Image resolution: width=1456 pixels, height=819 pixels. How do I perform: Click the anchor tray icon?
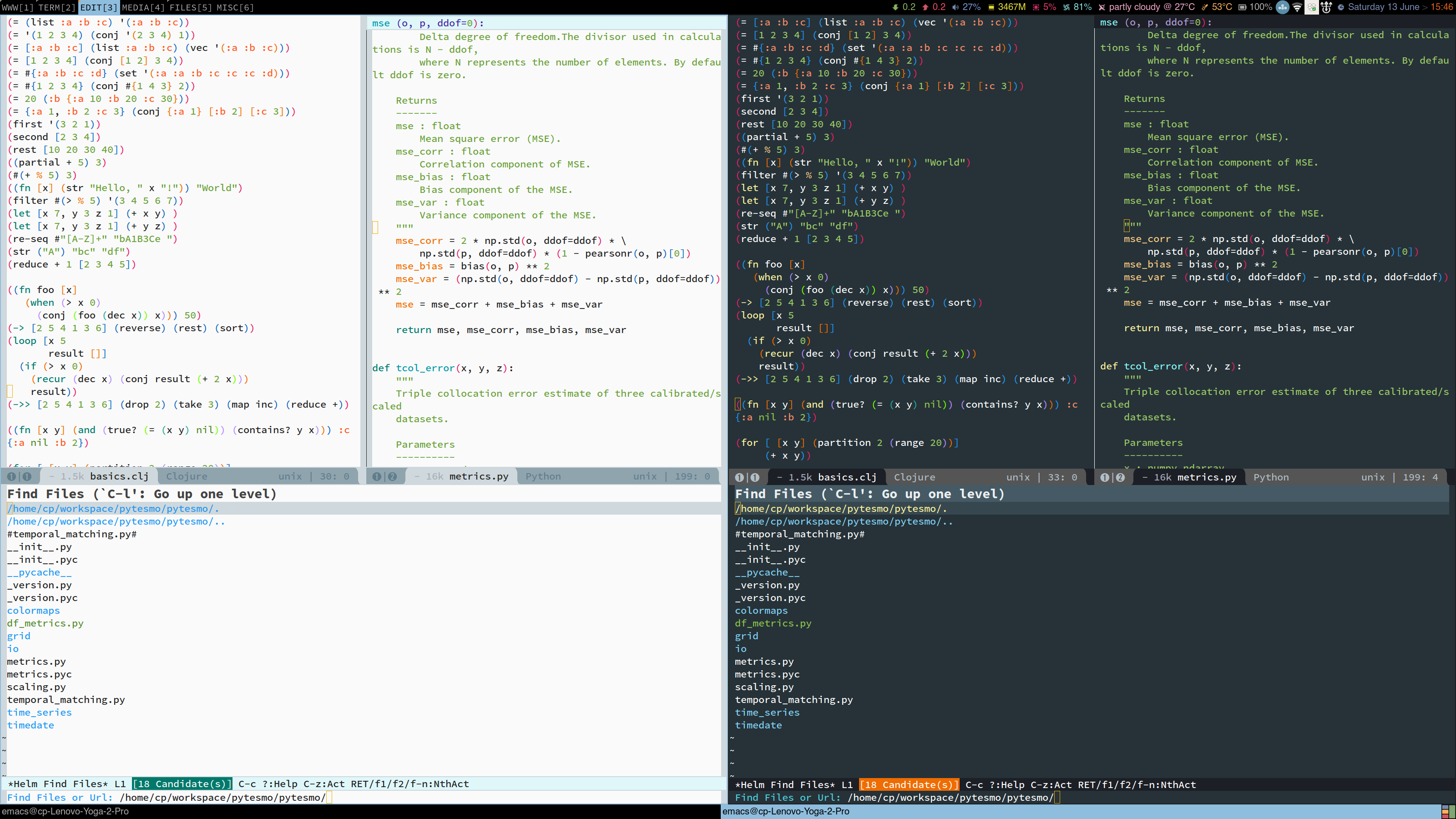click(1327, 7)
